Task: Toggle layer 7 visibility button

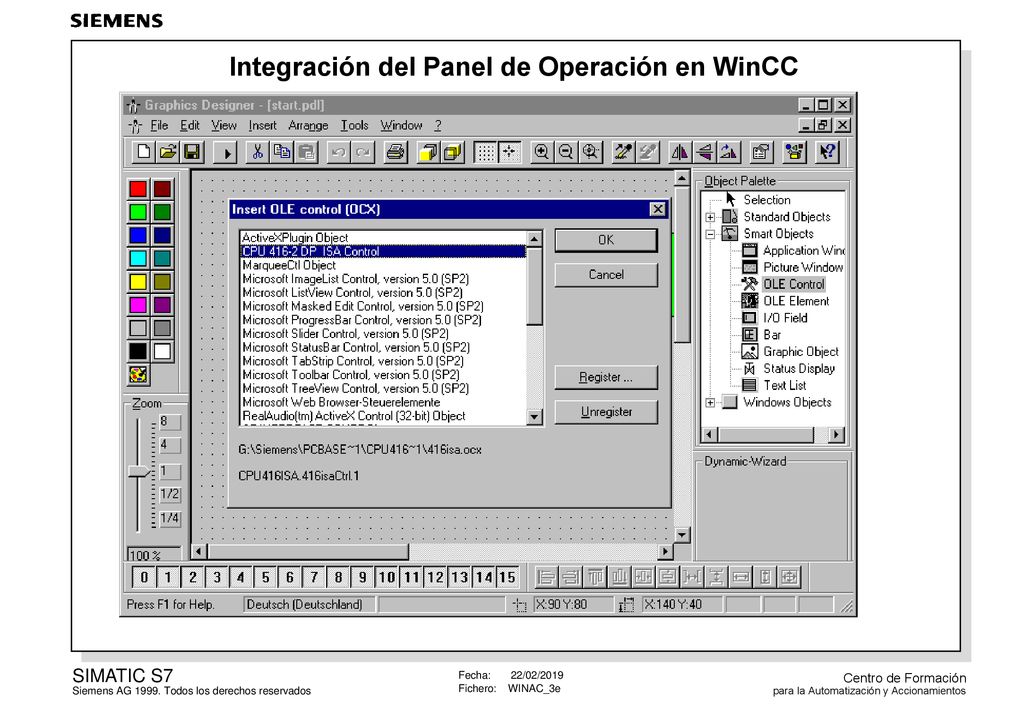Action: coord(313,577)
